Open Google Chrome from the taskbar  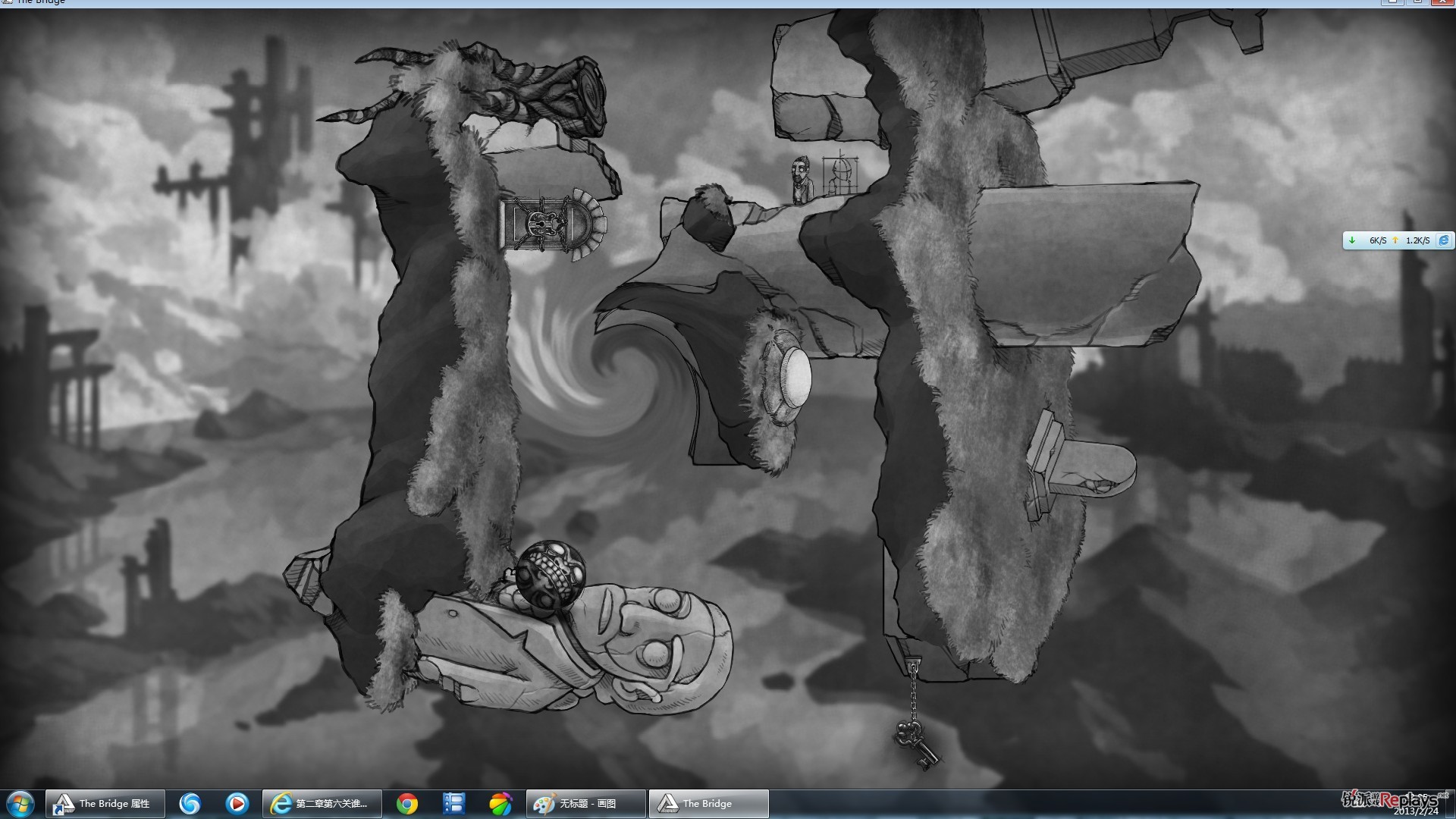pos(406,804)
